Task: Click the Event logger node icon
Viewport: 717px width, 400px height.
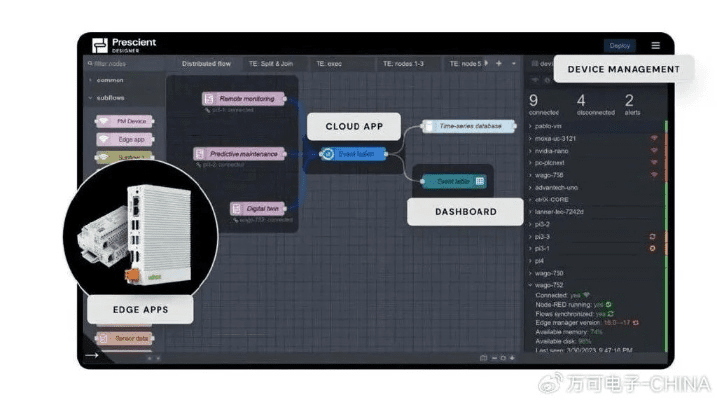Action: (327, 154)
